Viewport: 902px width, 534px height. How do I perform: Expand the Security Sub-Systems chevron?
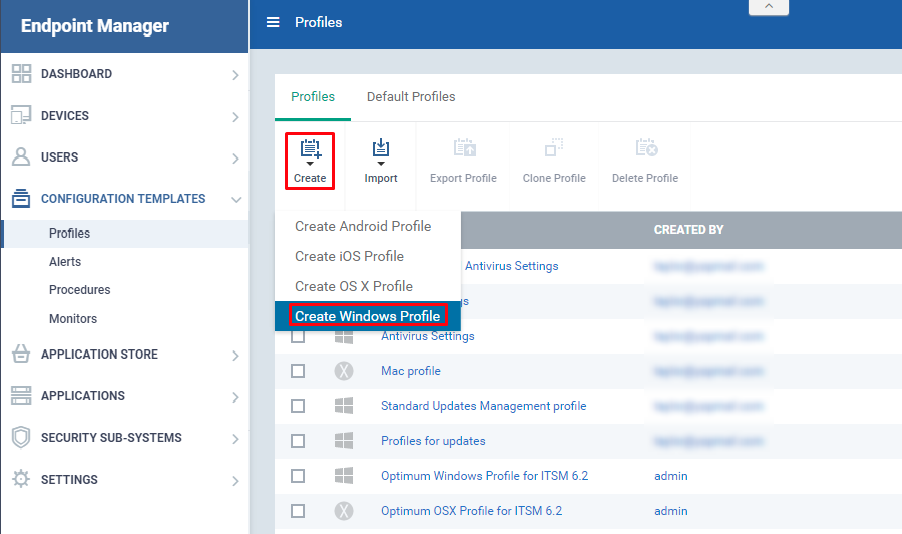235,439
